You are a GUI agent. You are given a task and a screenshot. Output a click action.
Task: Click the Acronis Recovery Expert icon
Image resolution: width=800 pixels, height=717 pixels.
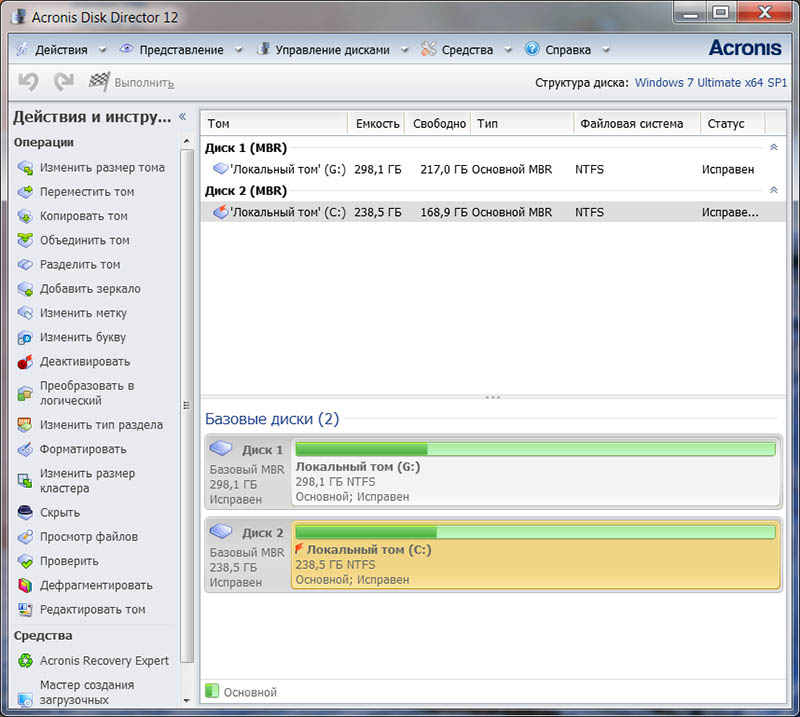coord(25,660)
